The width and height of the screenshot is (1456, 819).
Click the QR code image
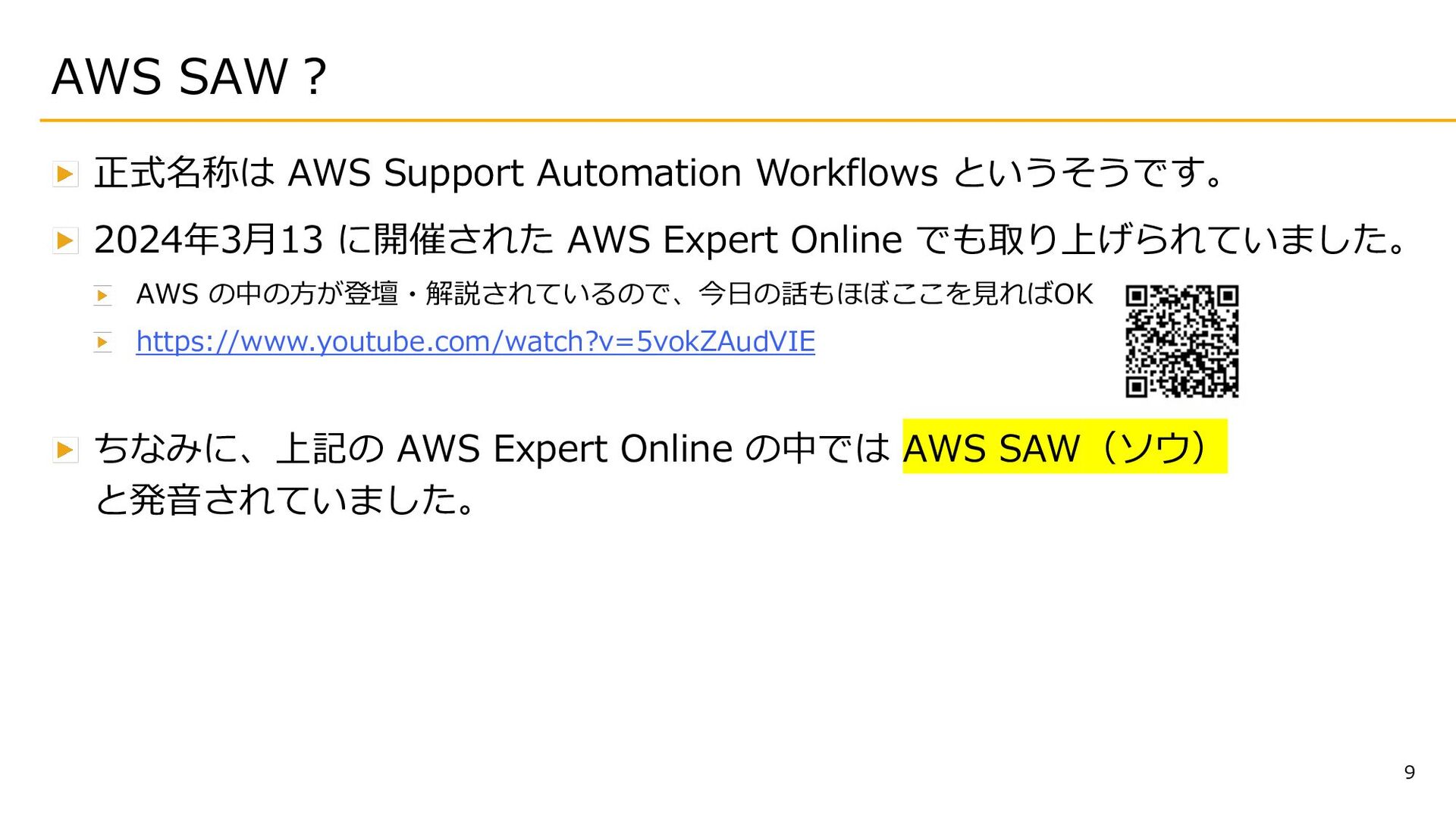click(1181, 341)
